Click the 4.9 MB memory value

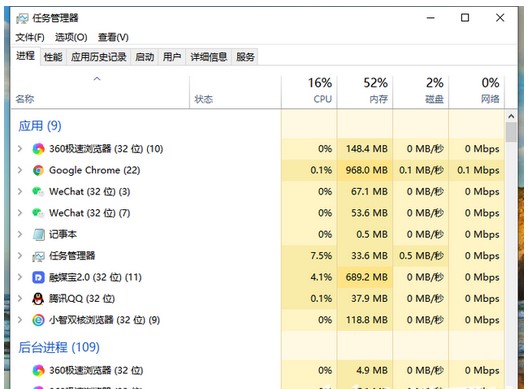point(371,370)
